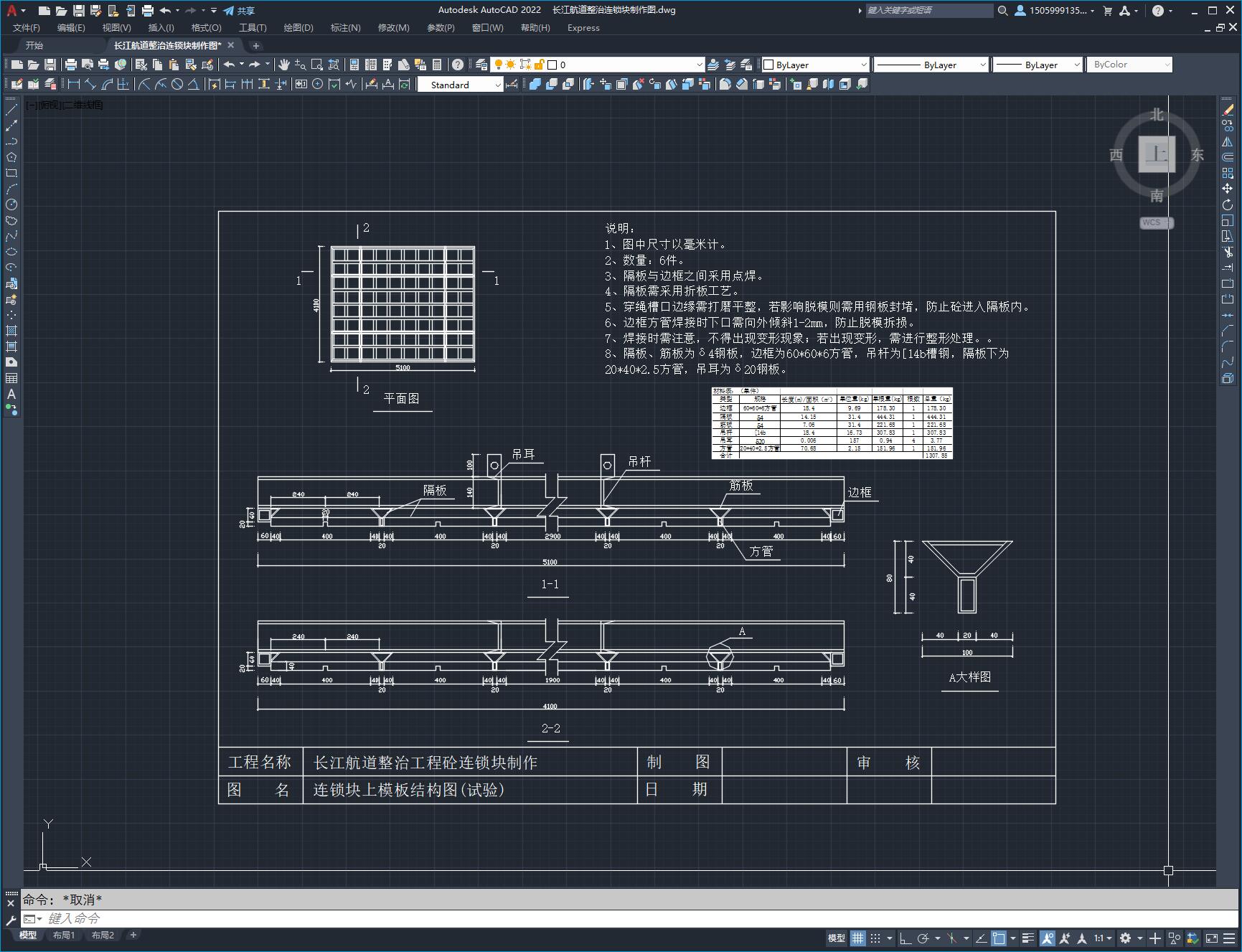This screenshot has height=952, width=1242.
Task: Click the keyword search box in the title bar
Action: 930,10
